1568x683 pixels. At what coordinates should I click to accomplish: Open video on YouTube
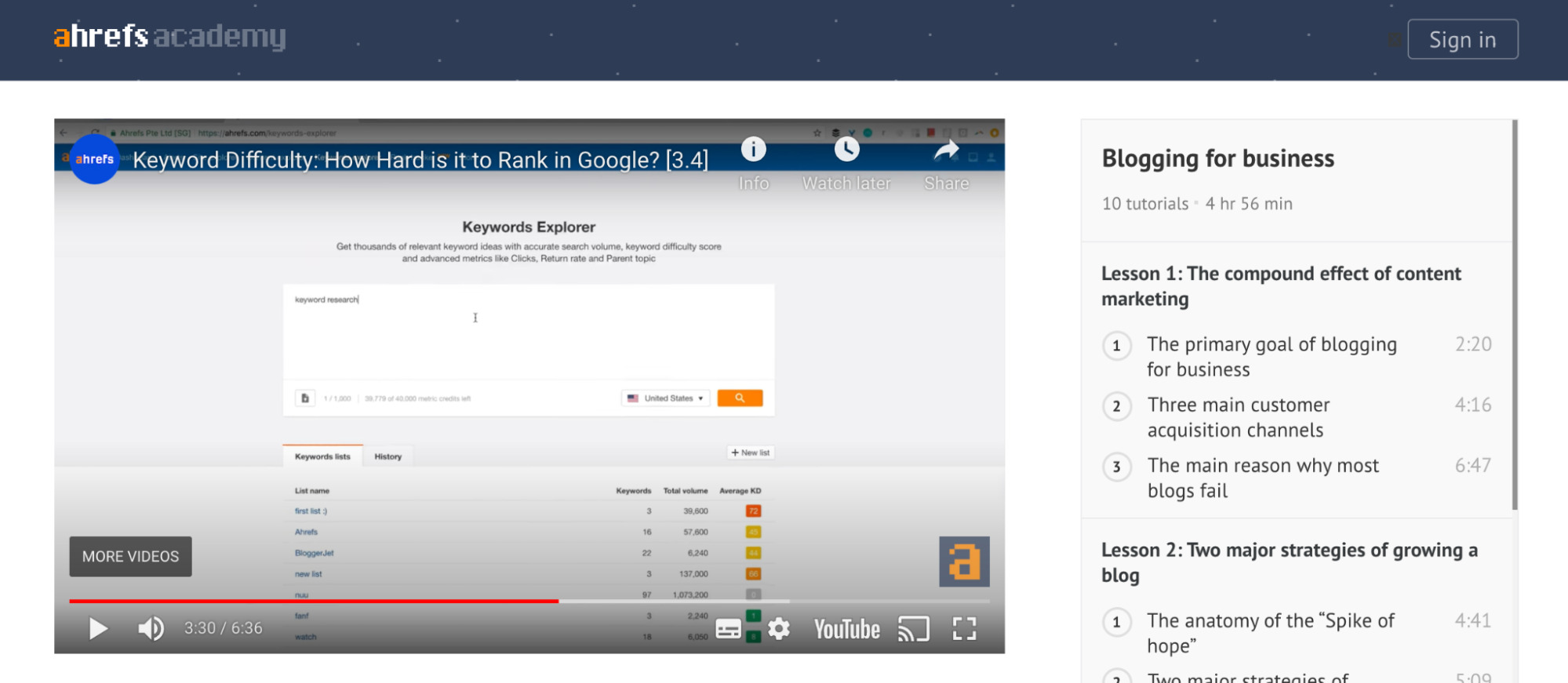846,629
